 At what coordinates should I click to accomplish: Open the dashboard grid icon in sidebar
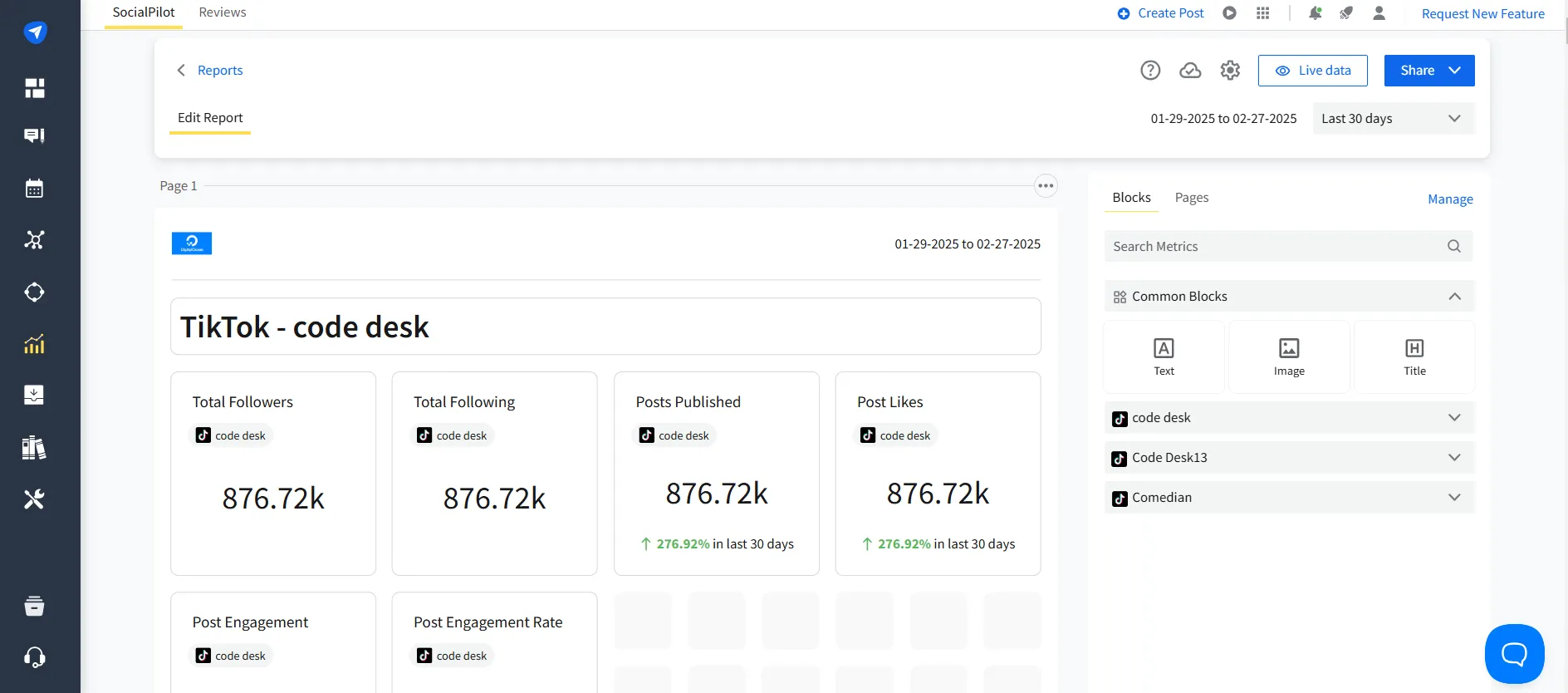(34, 88)
